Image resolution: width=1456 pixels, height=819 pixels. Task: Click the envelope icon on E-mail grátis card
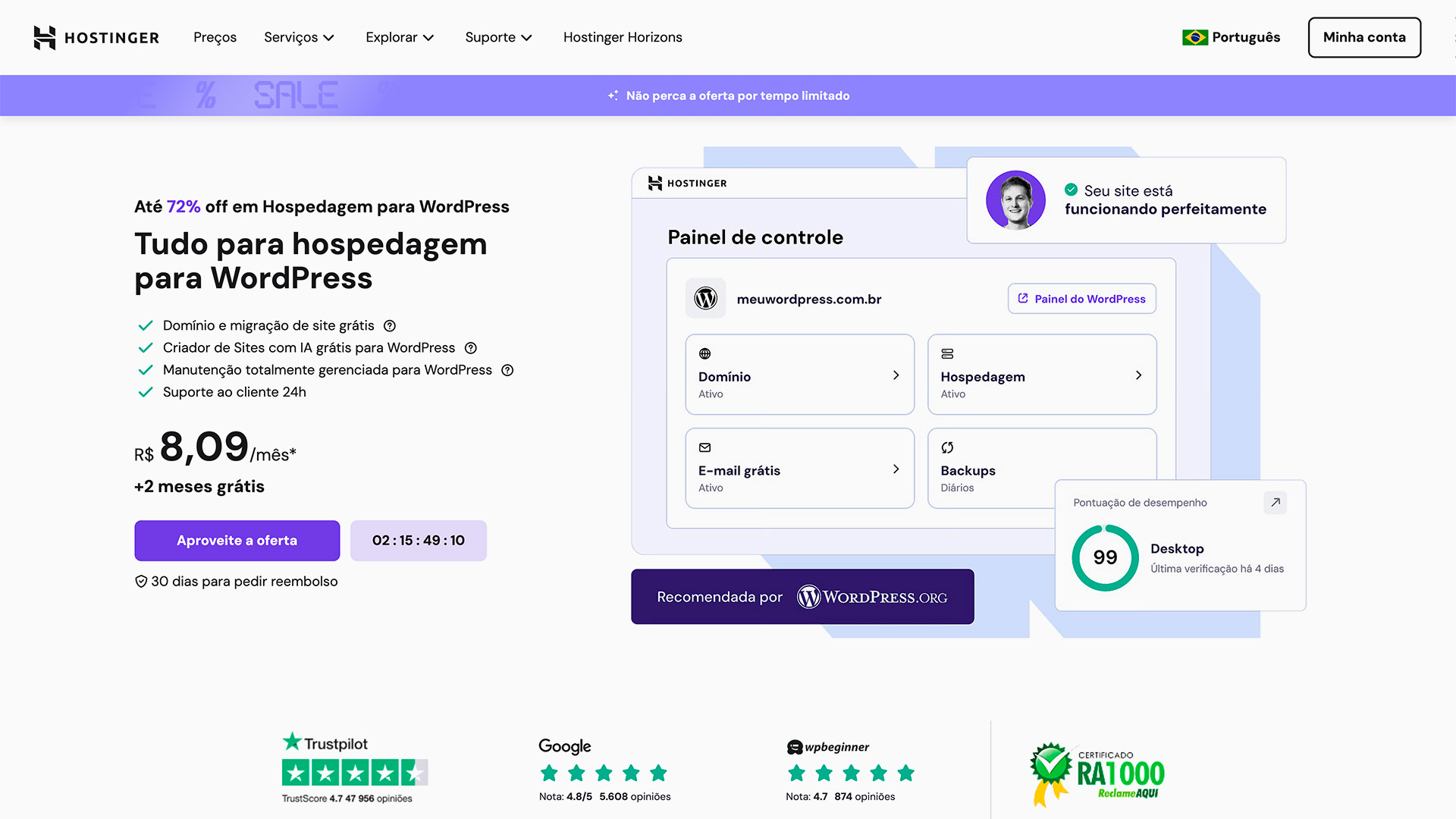(x=704, y=448)
